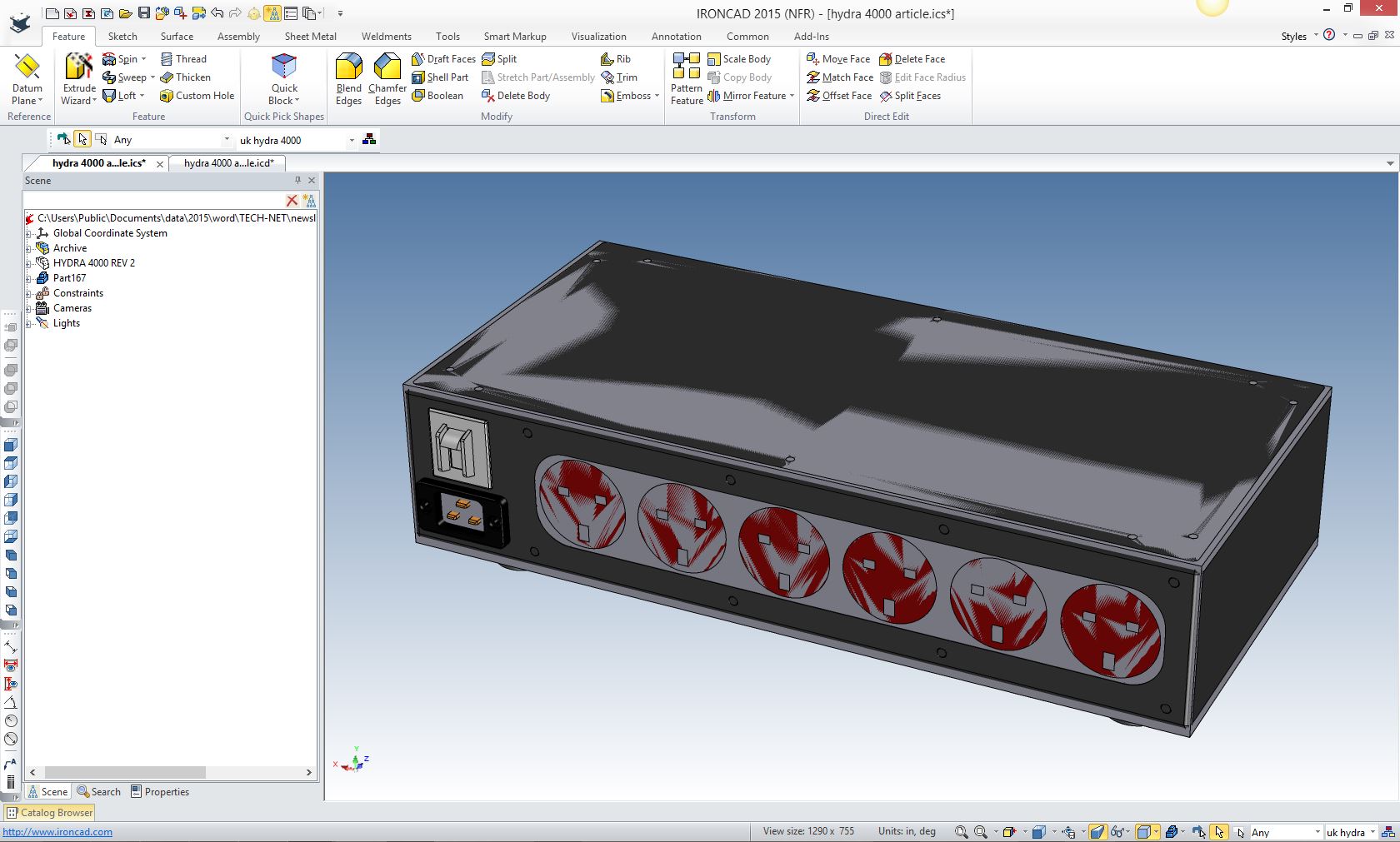Open the Quick Block dropdown
Viewport: 1400px width, 842px height.
pos(284,78)
